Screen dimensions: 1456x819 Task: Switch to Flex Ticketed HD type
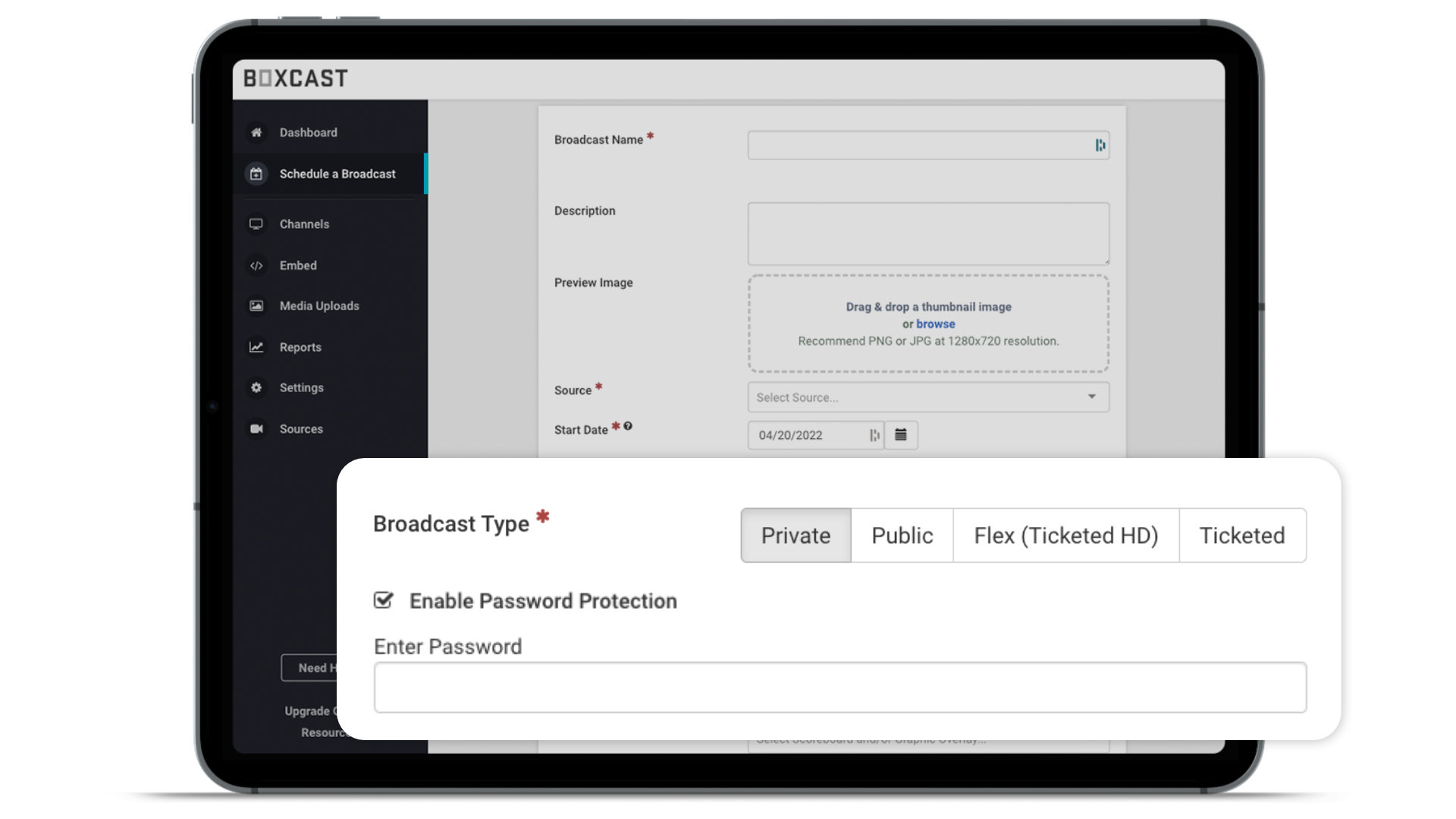[x=1066, y=535]
